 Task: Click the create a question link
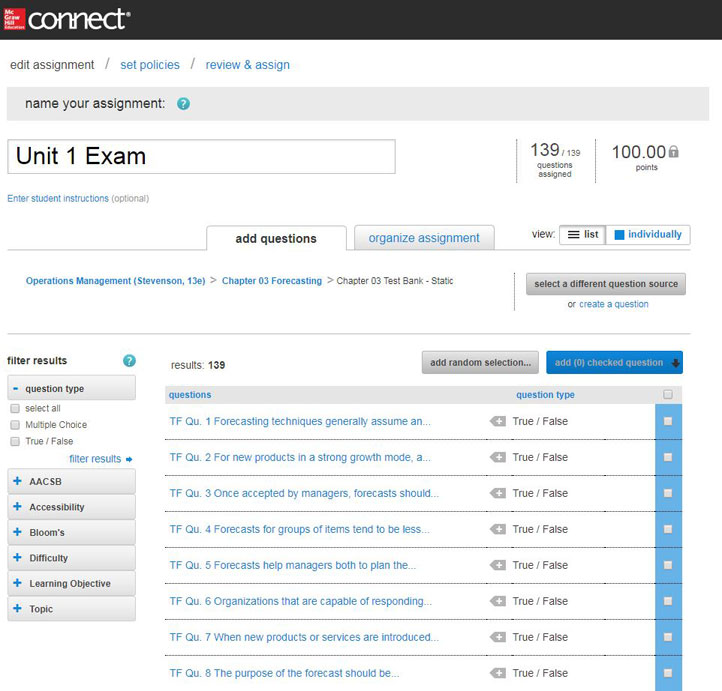pos(613,304)
